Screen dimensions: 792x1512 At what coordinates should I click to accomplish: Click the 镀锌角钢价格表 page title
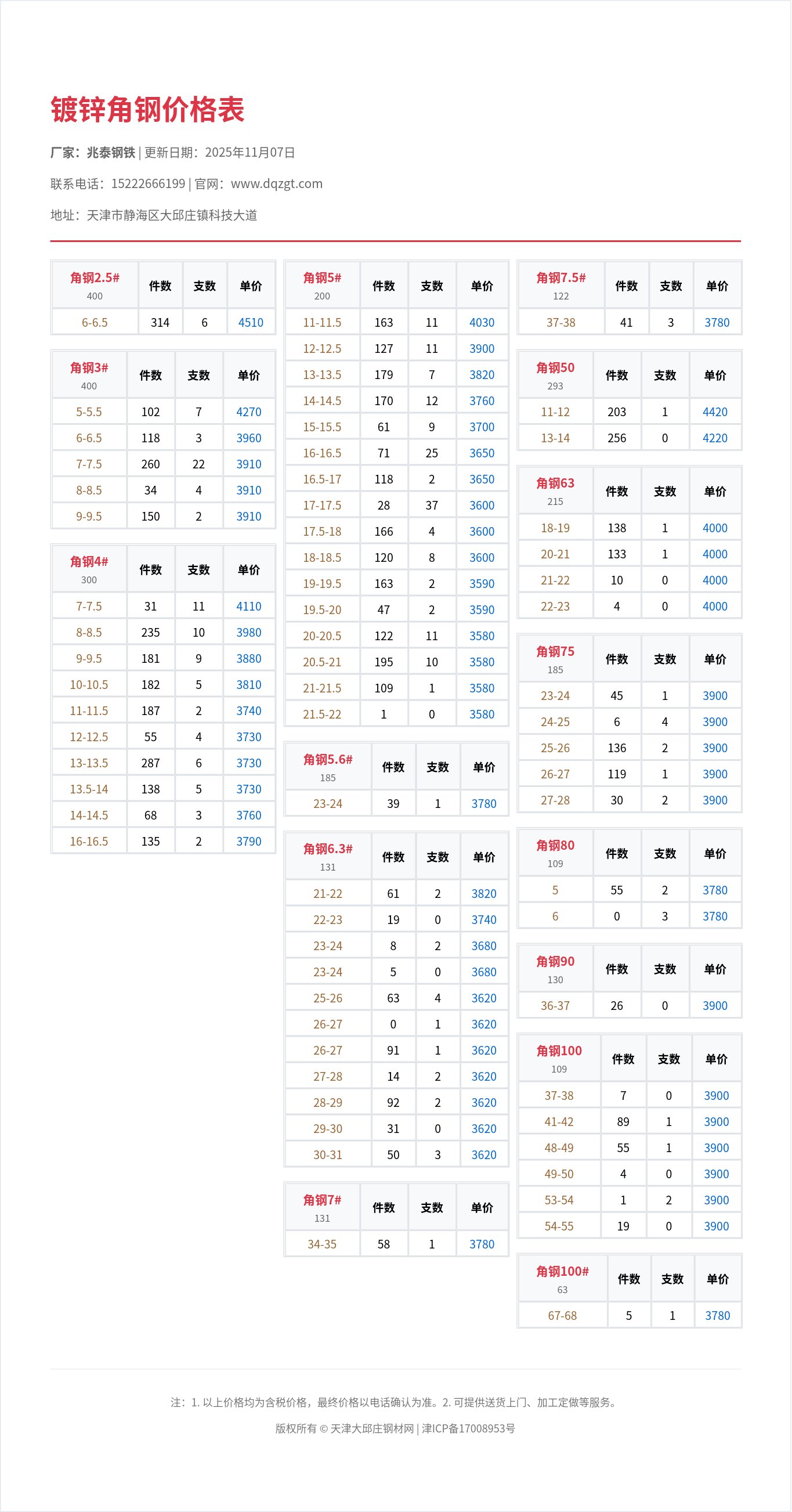147,110
